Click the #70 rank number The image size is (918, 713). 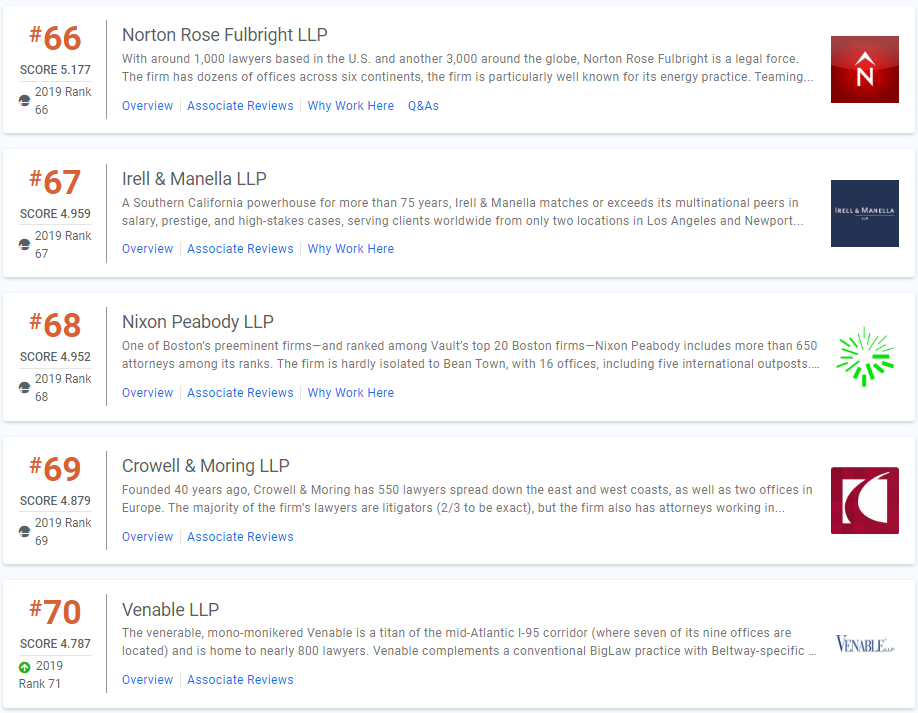coord(55,612)
